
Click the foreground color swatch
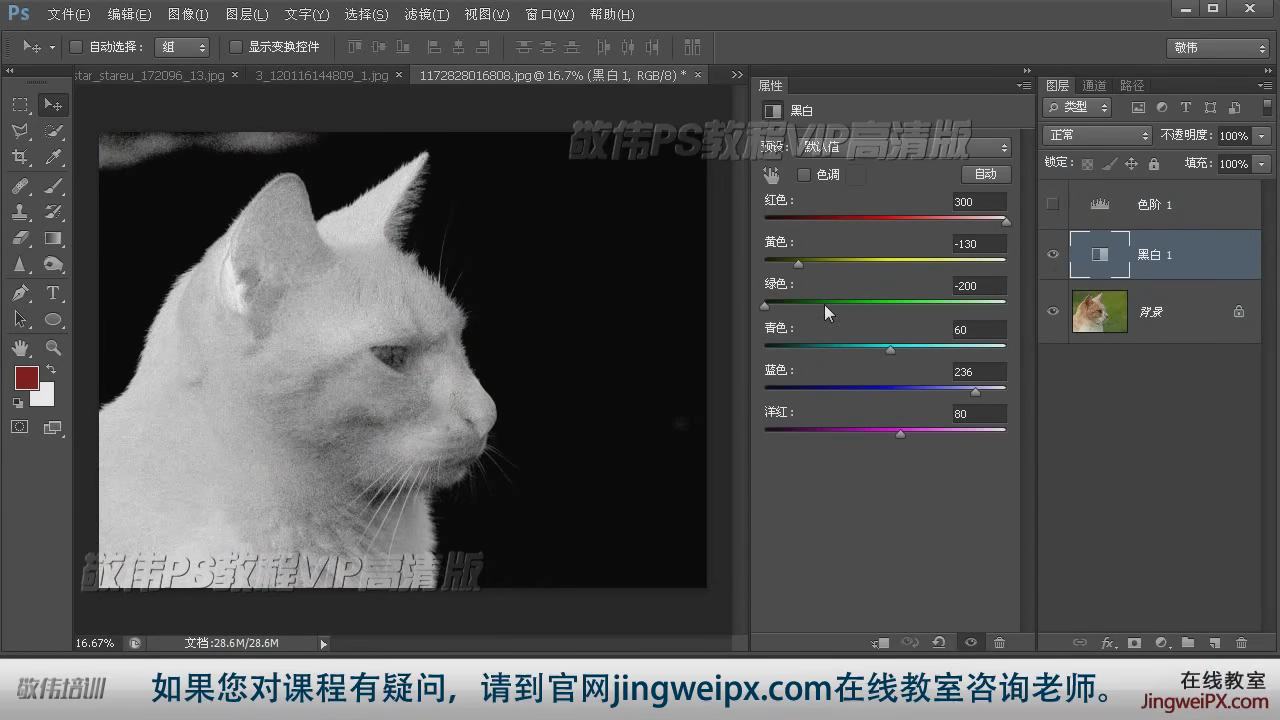pos(27,378)
